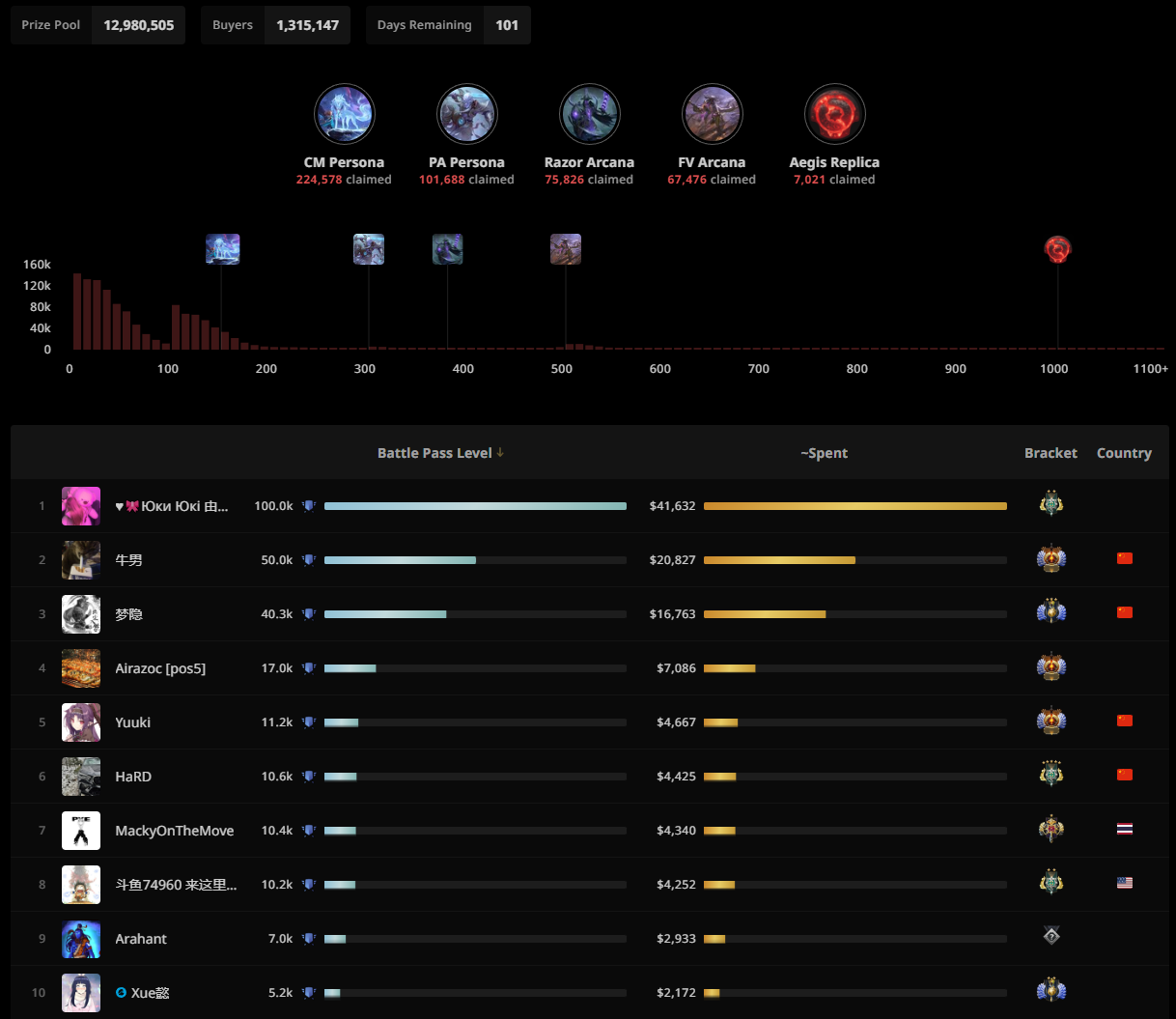Click the PA Persona reward icon
The width and height of the screenshot is (1176, 1019).
point(466,114)
